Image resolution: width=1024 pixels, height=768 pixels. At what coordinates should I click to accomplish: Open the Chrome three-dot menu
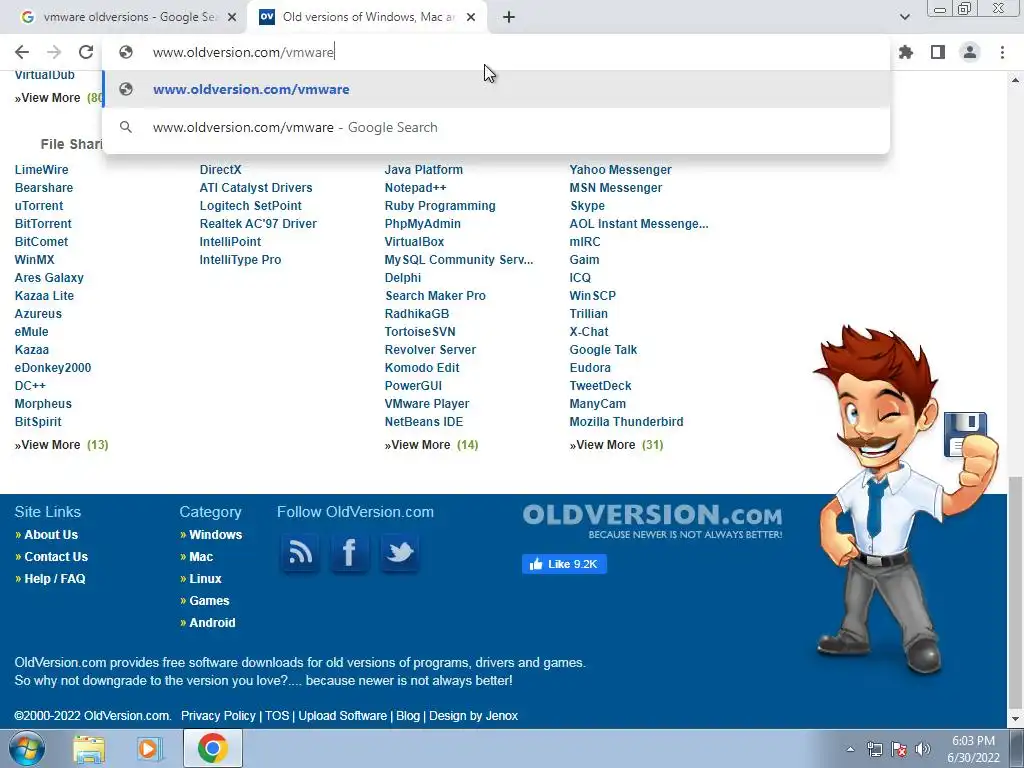(x=1002, y=52)
